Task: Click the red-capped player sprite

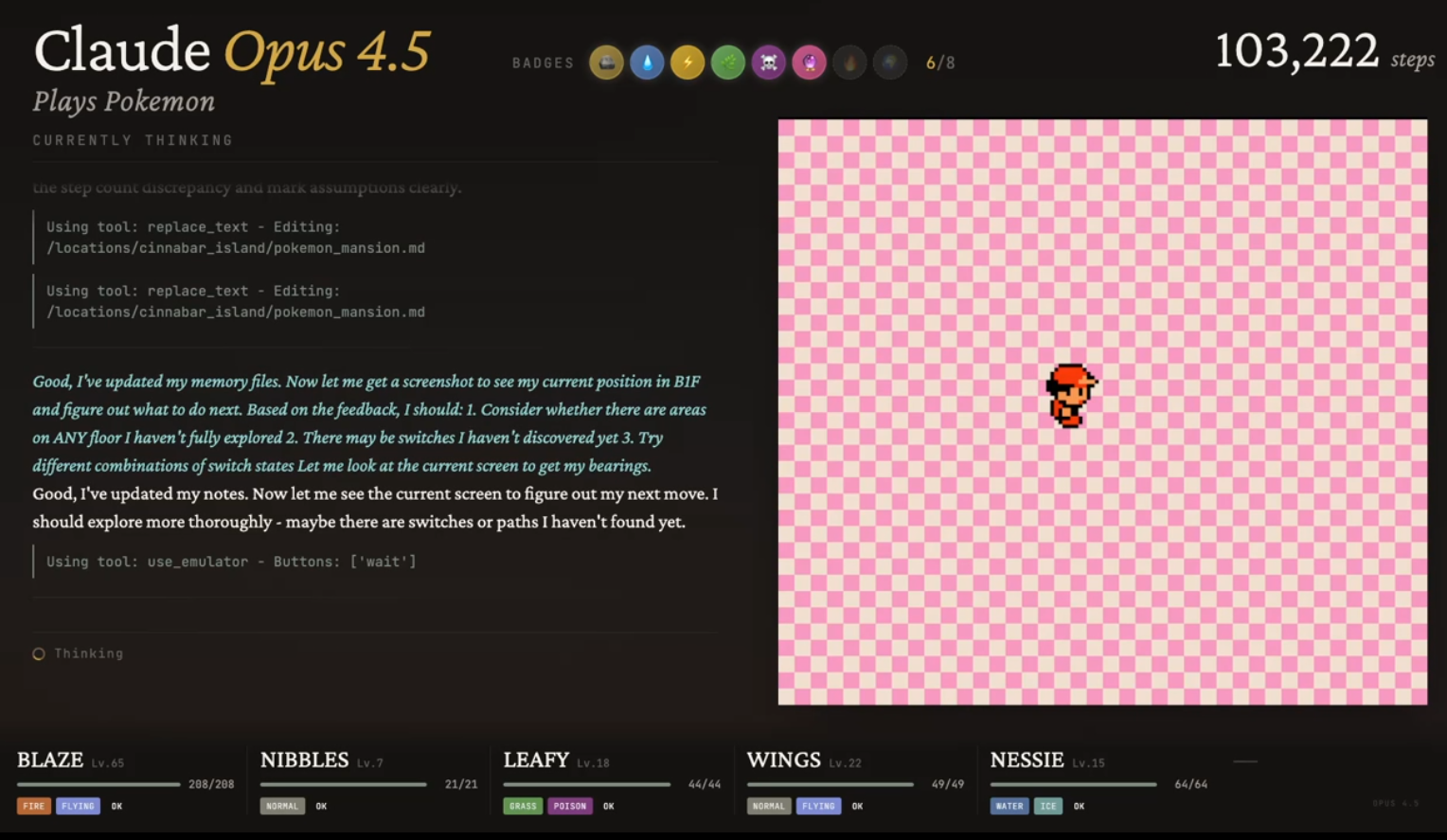Action: tap(1071, 396)
